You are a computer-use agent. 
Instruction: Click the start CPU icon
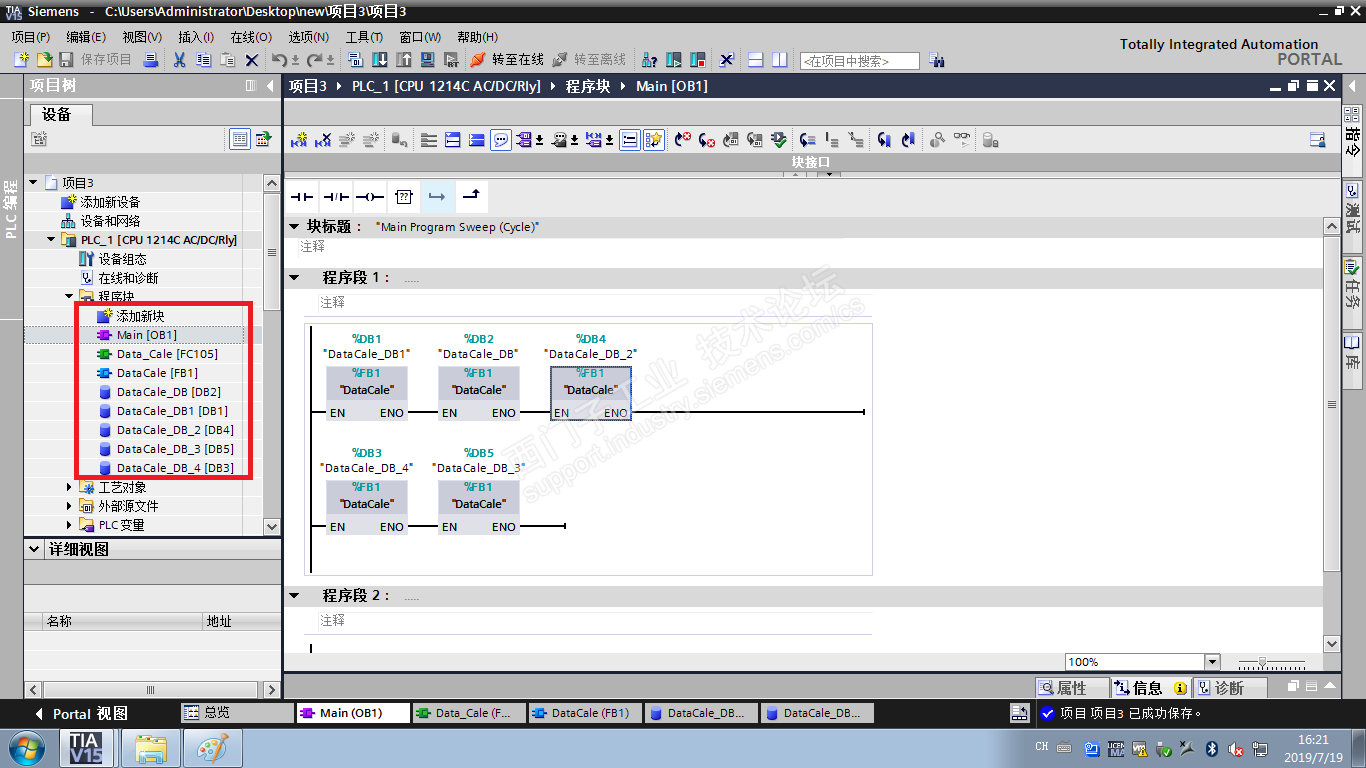[674, 60]
